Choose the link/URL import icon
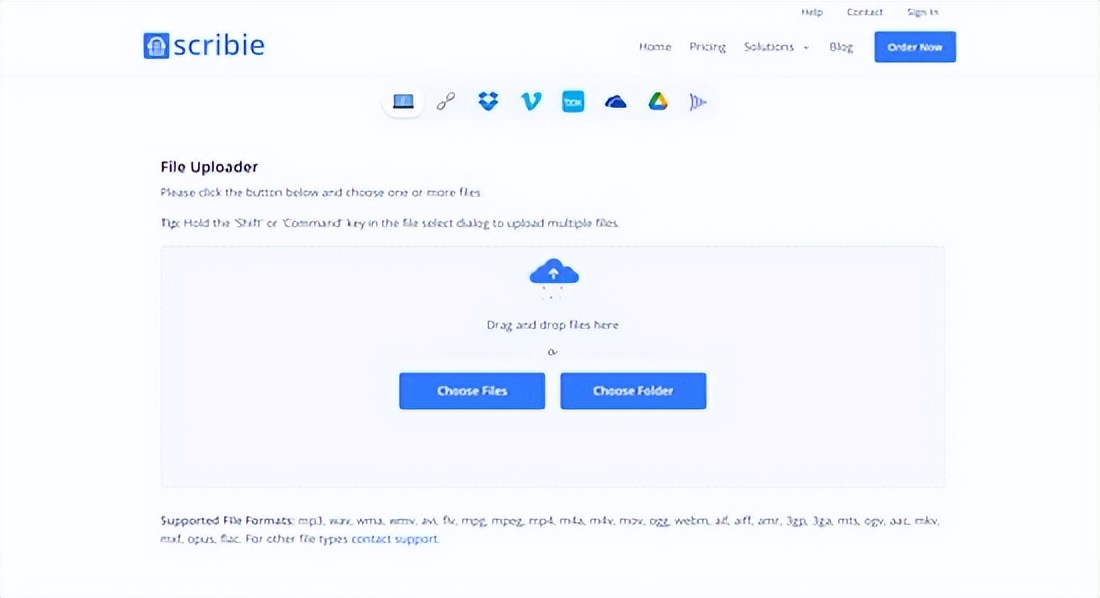The image size is (1100, 598). pyautogui.click(x=446, y=101)
